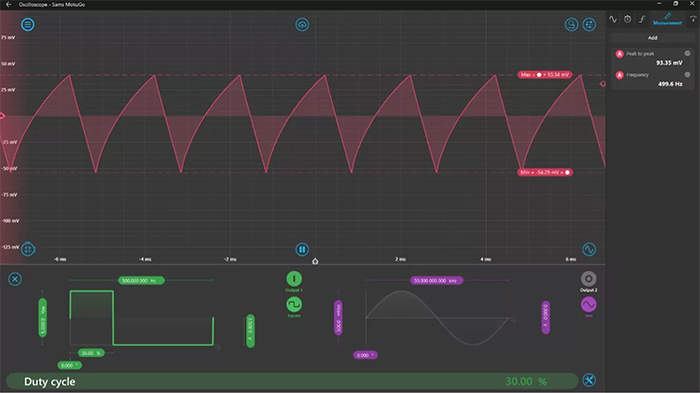Click the channel A zero-level marker on left
700x393 pixels.
point(2,116)
